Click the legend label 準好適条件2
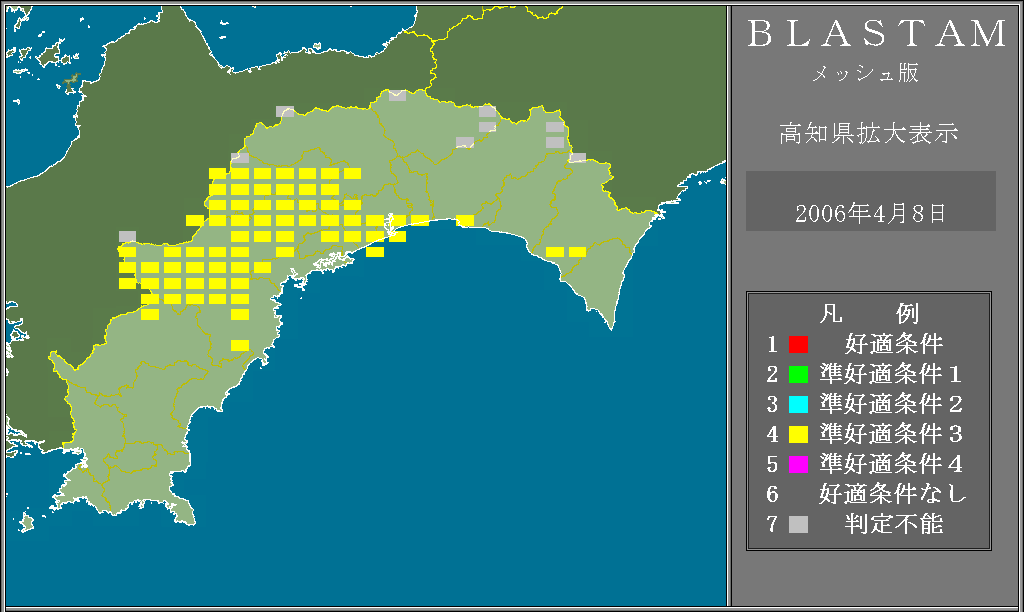Viewport: 1024px width, 612px height. click(x=891, y=404)
